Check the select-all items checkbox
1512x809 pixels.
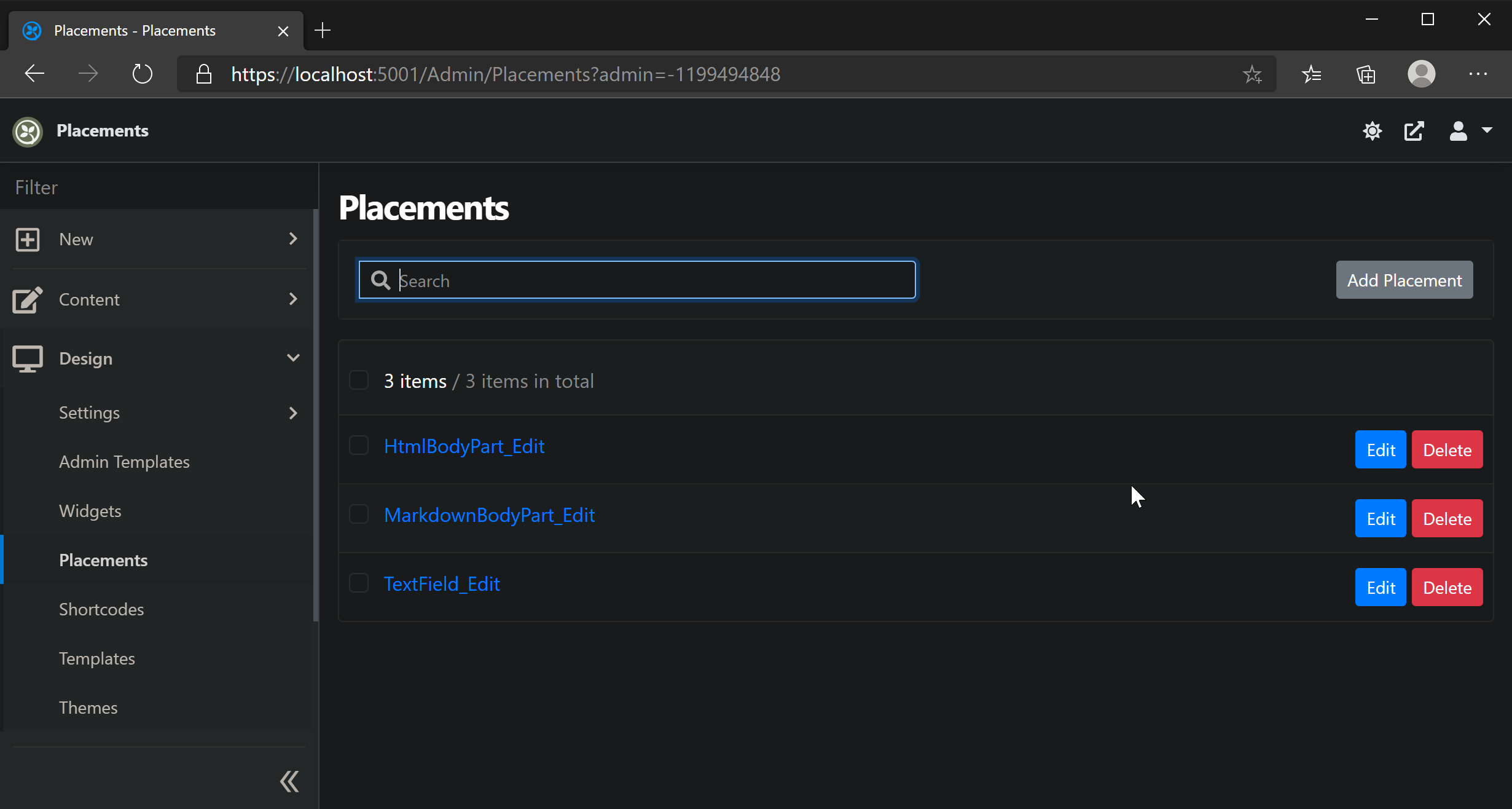359,380
